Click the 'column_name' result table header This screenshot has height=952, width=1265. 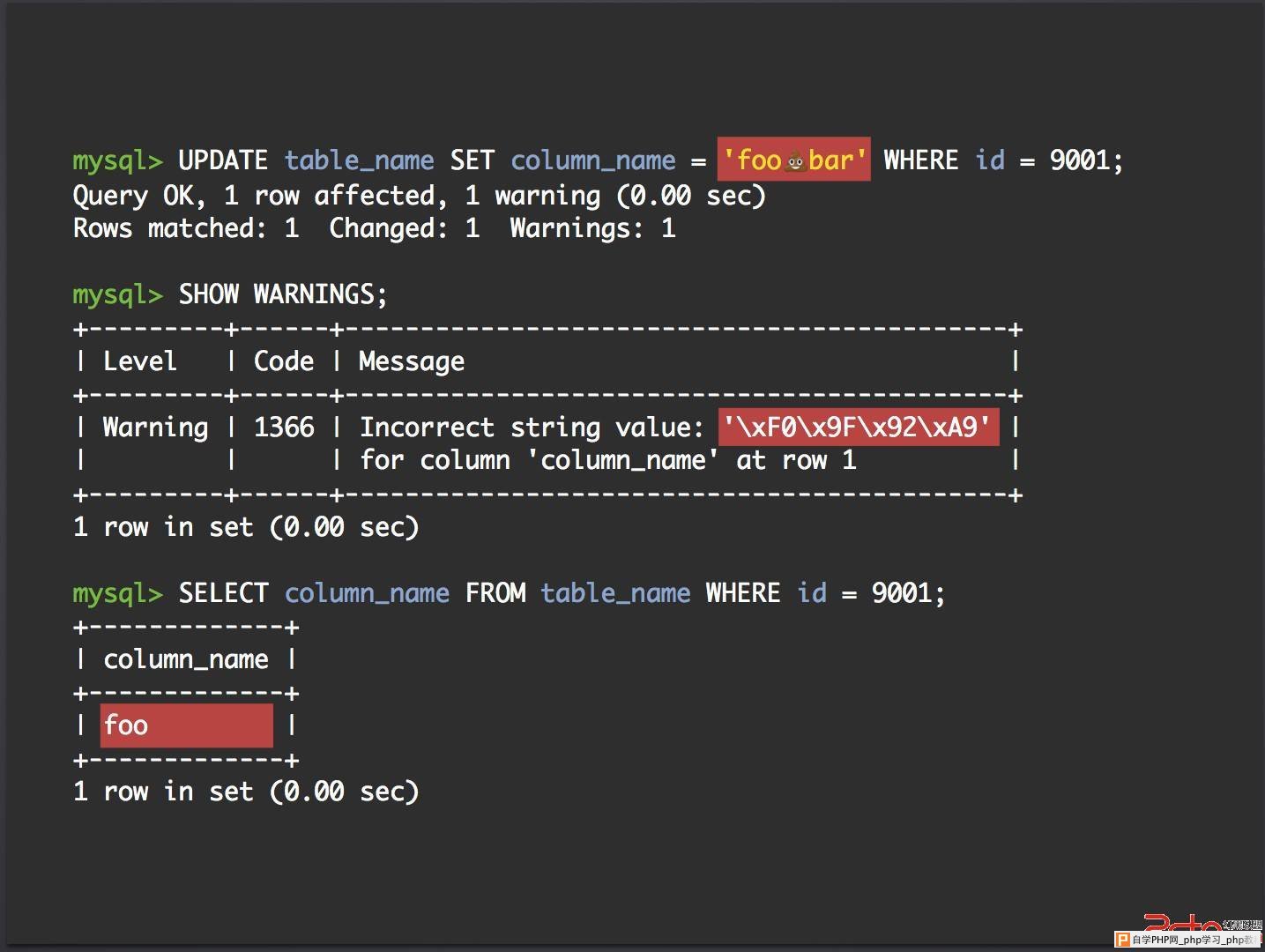[186, 660]
